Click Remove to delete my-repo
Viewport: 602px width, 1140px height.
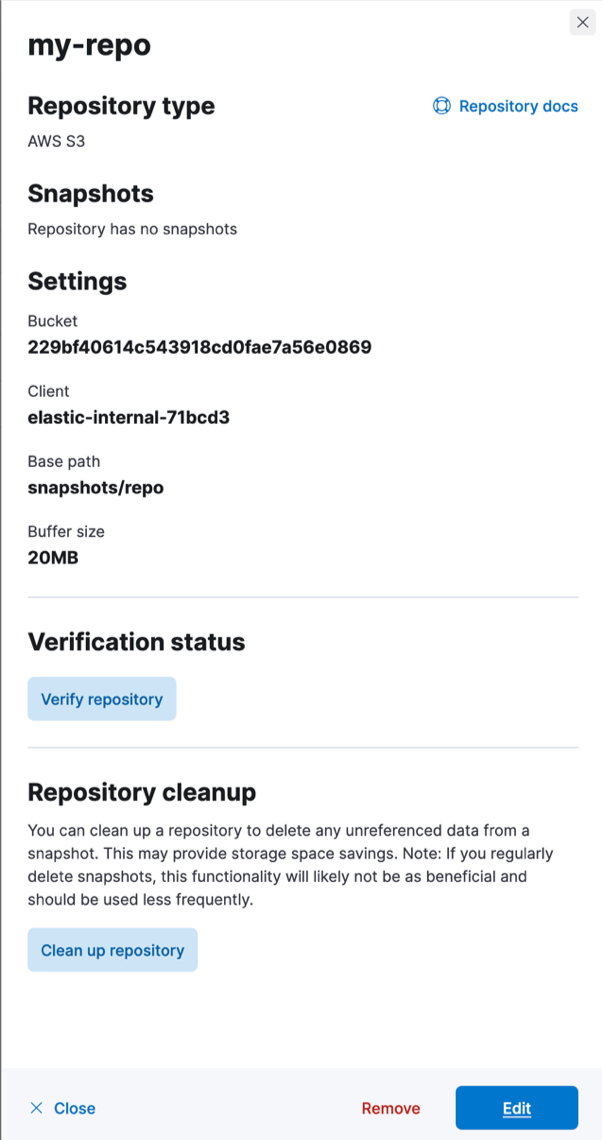pos(390,1108)
